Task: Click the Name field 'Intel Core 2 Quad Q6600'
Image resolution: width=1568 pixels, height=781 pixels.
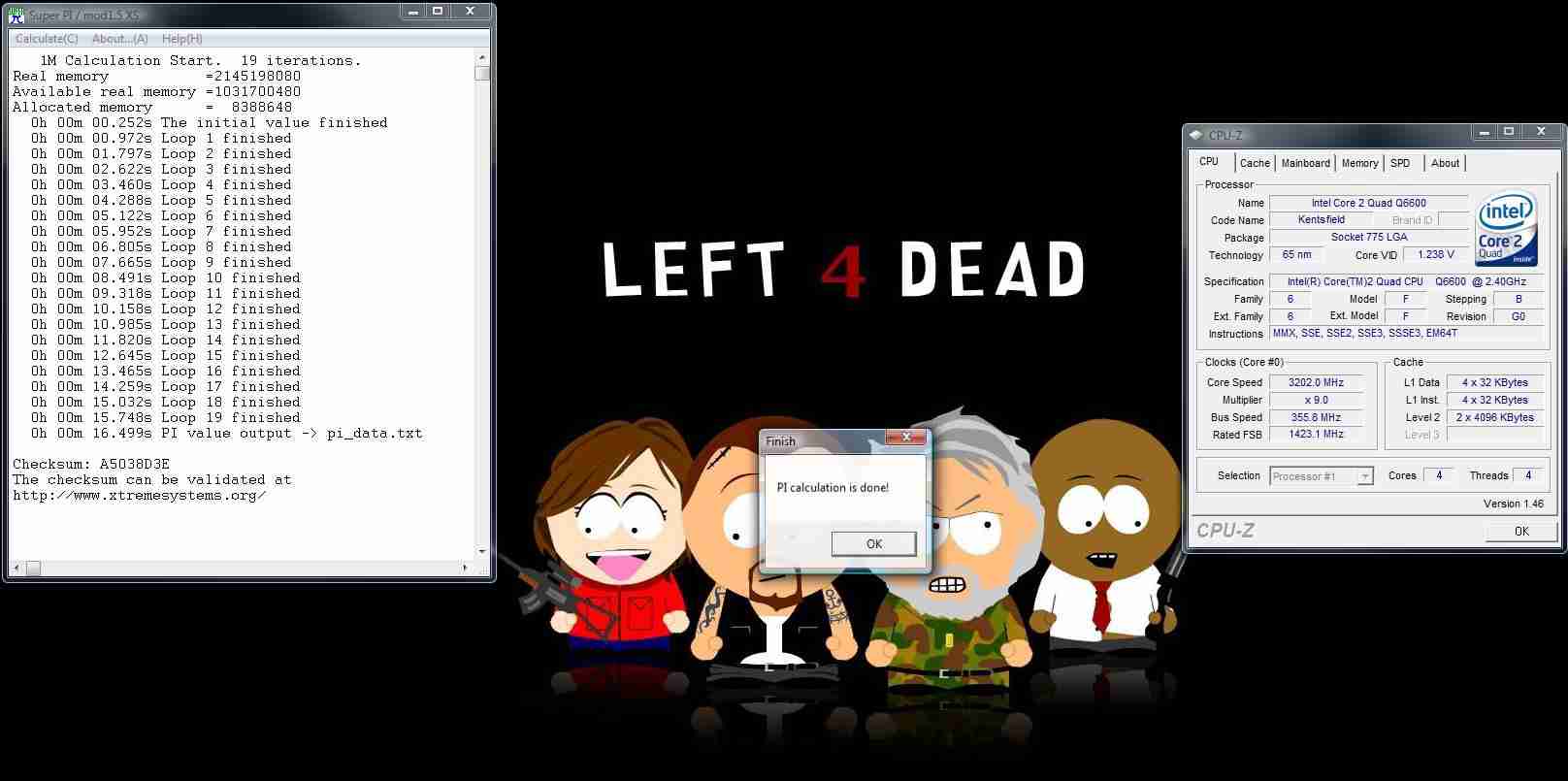Action: tap(1368, 203)
